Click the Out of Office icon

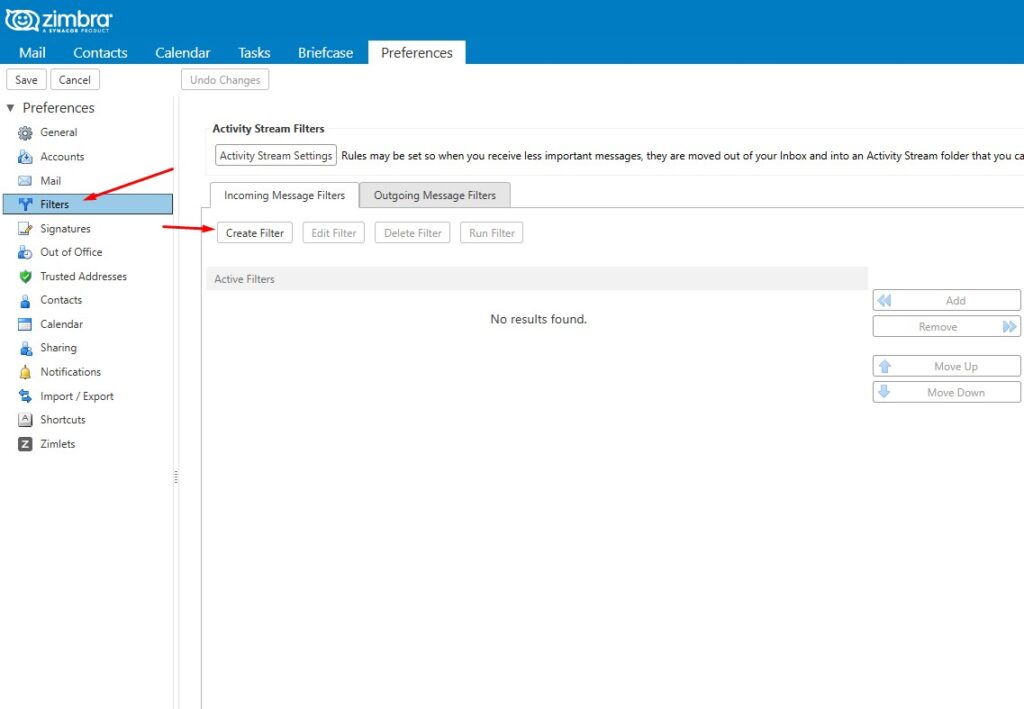[25, 252]
